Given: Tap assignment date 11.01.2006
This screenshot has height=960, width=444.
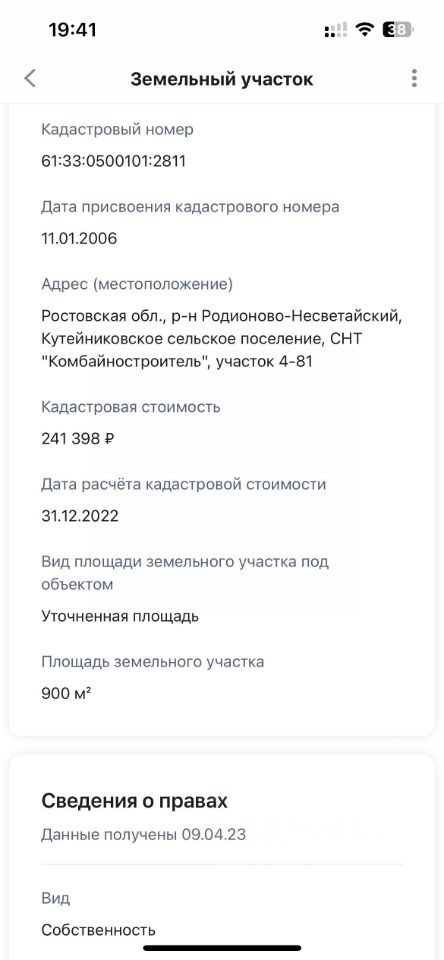Looking at the screenshot, I should [x=79, y=238].
